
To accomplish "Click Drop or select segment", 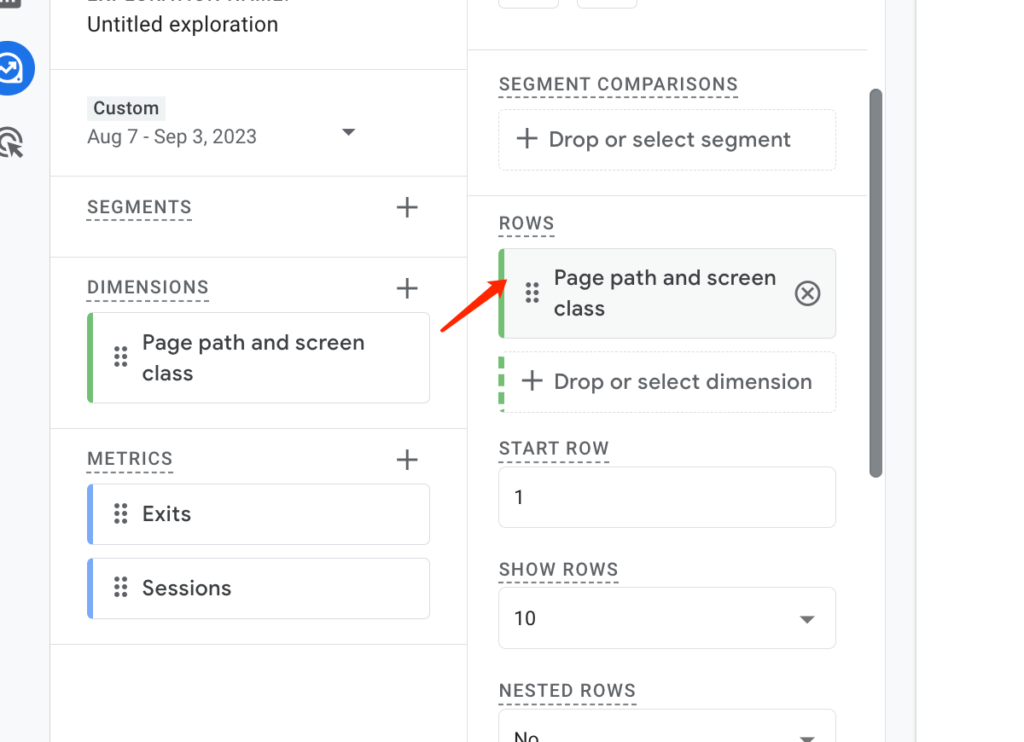I will click(667, 140).
